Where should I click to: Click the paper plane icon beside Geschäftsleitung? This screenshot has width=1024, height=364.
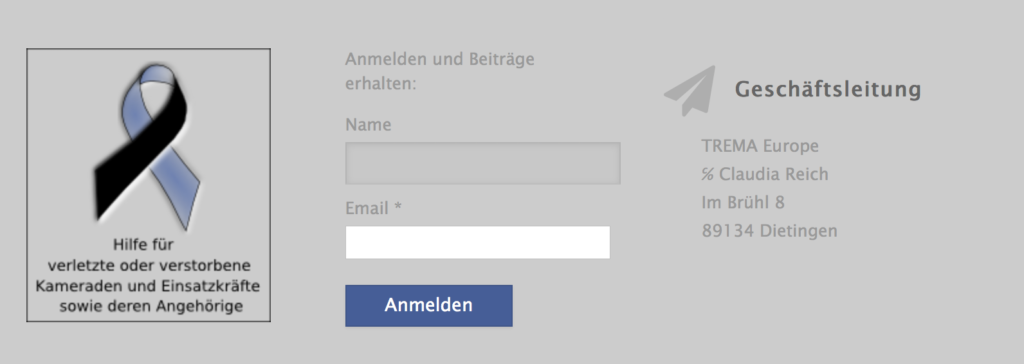[690, 91]
